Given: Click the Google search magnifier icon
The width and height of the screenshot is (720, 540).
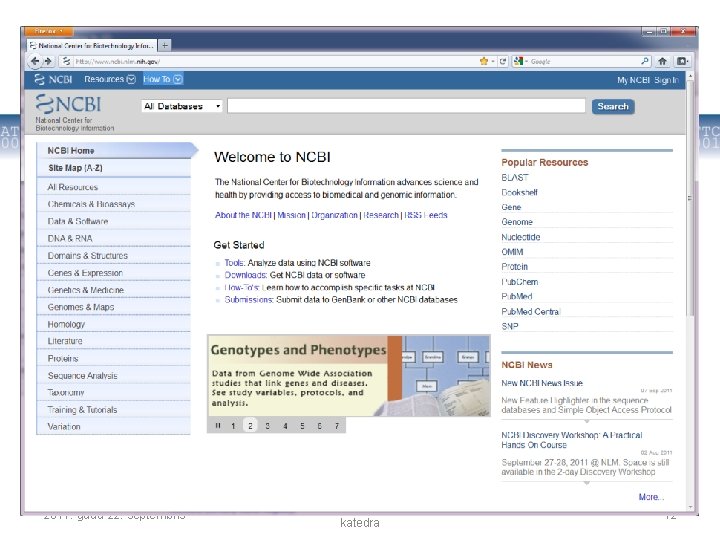Looking at the screenshot, I should pos(645,61).
